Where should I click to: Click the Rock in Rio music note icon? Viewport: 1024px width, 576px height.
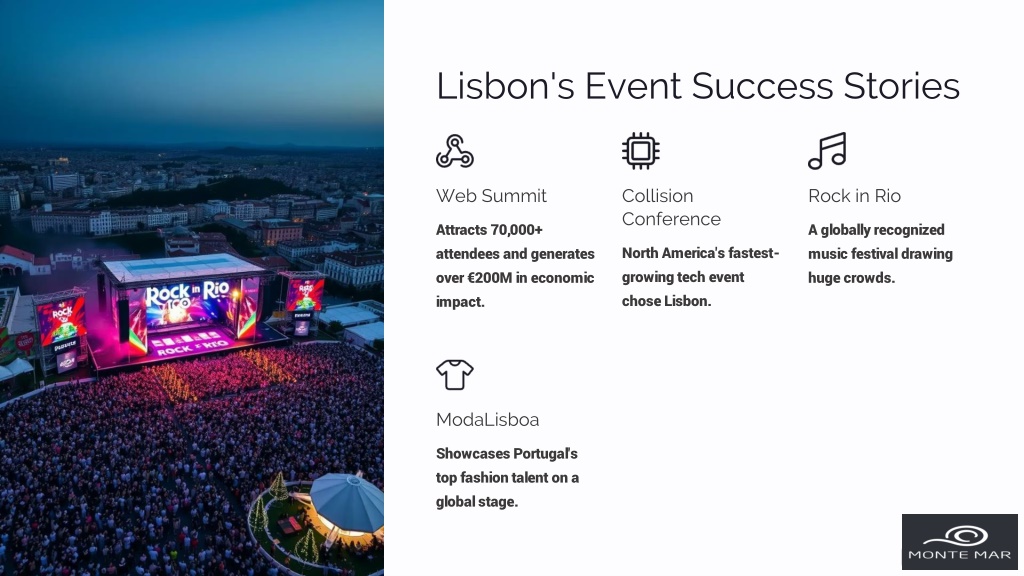click(827, 151)
